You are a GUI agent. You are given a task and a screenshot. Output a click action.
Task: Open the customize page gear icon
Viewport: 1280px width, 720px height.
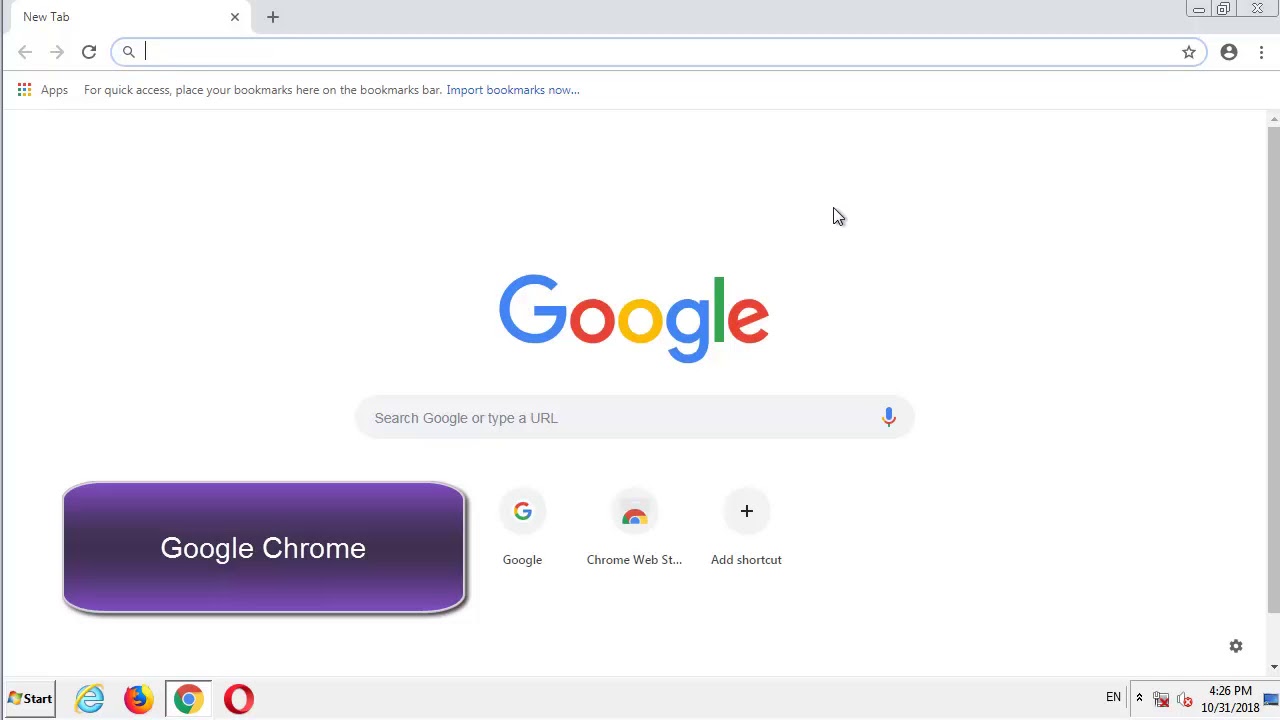pyautogui.click(x=1236, y=646)
